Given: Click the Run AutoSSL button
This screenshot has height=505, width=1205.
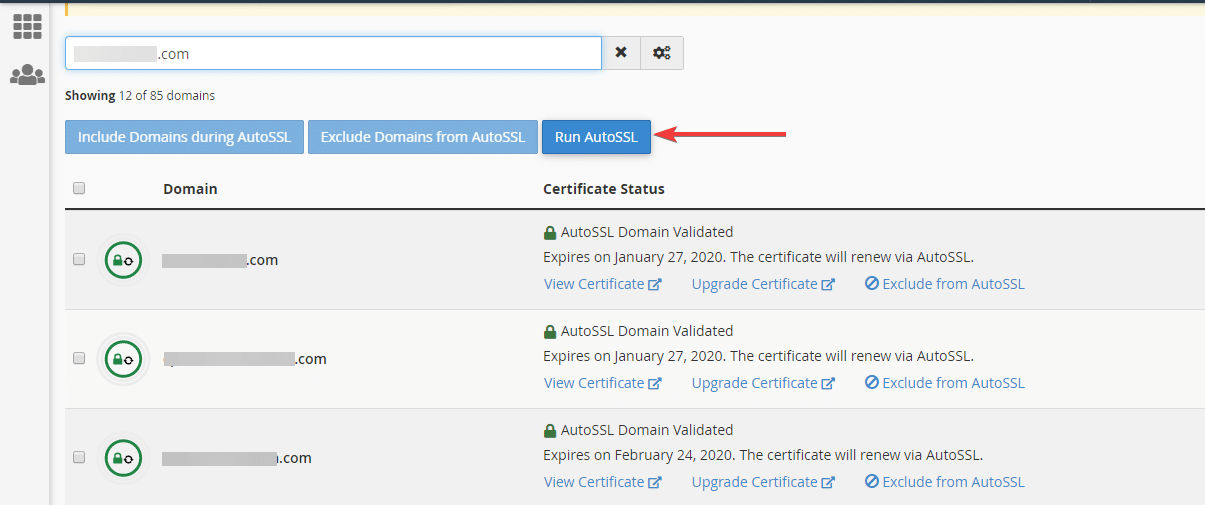Looking at the screenshot, I should coord(596,137).
